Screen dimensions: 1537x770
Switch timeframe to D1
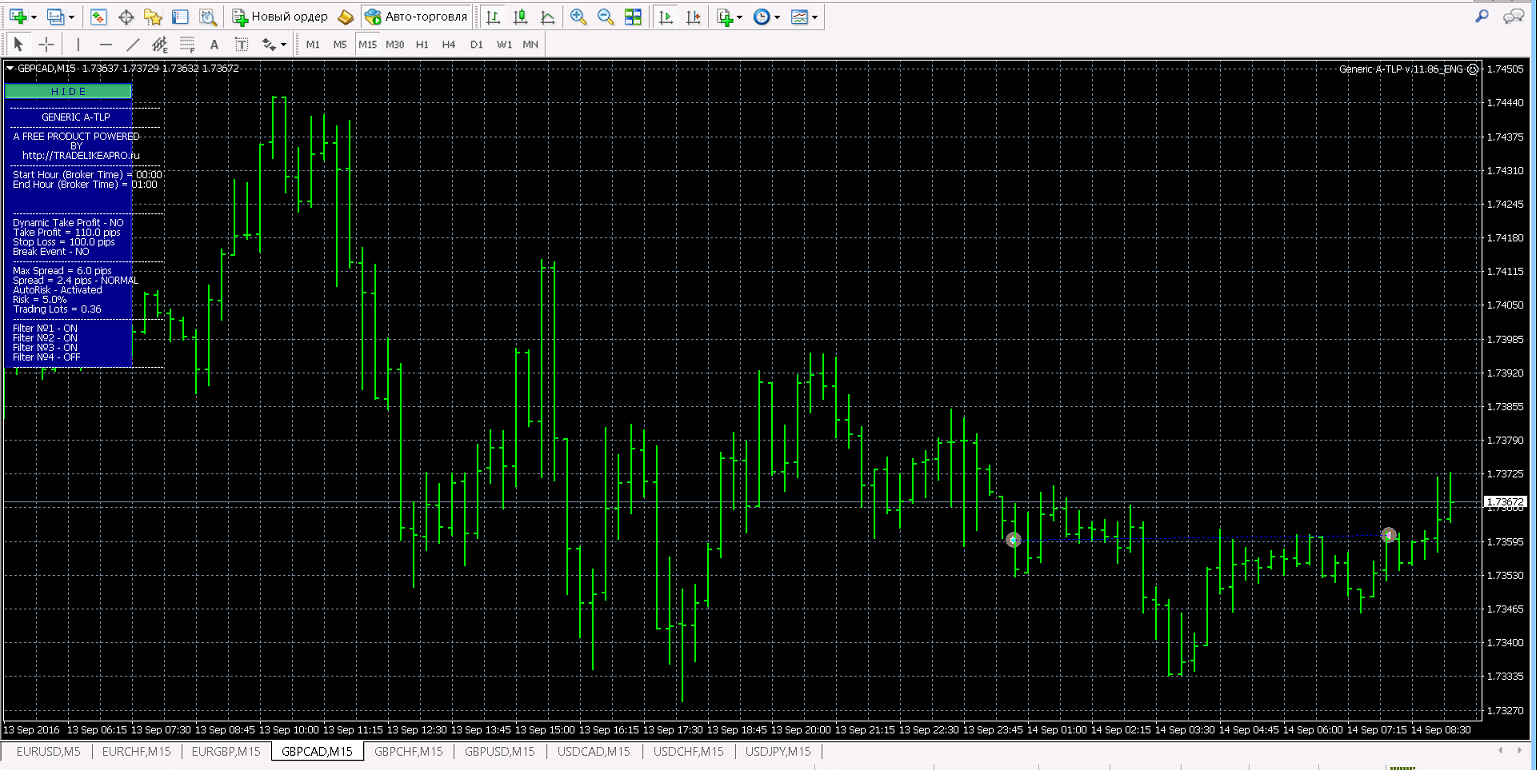point(476,44)
